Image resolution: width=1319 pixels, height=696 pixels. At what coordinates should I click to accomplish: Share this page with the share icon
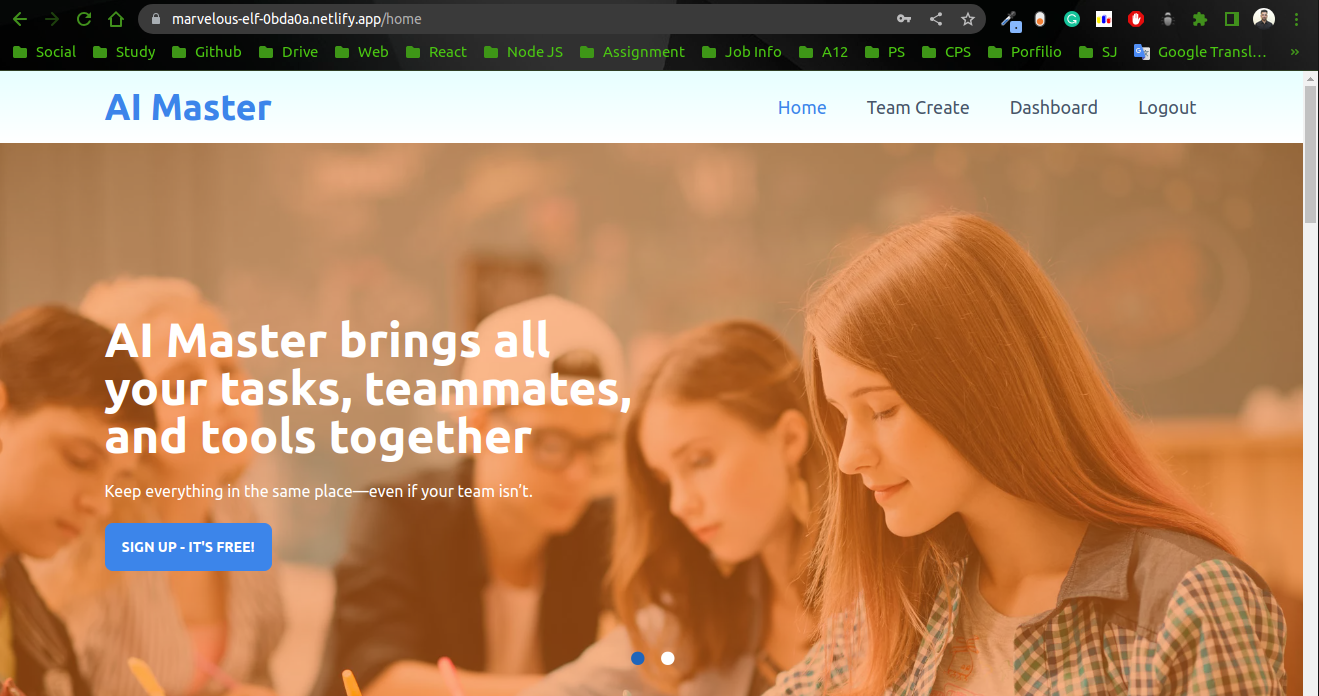point(936,19)
